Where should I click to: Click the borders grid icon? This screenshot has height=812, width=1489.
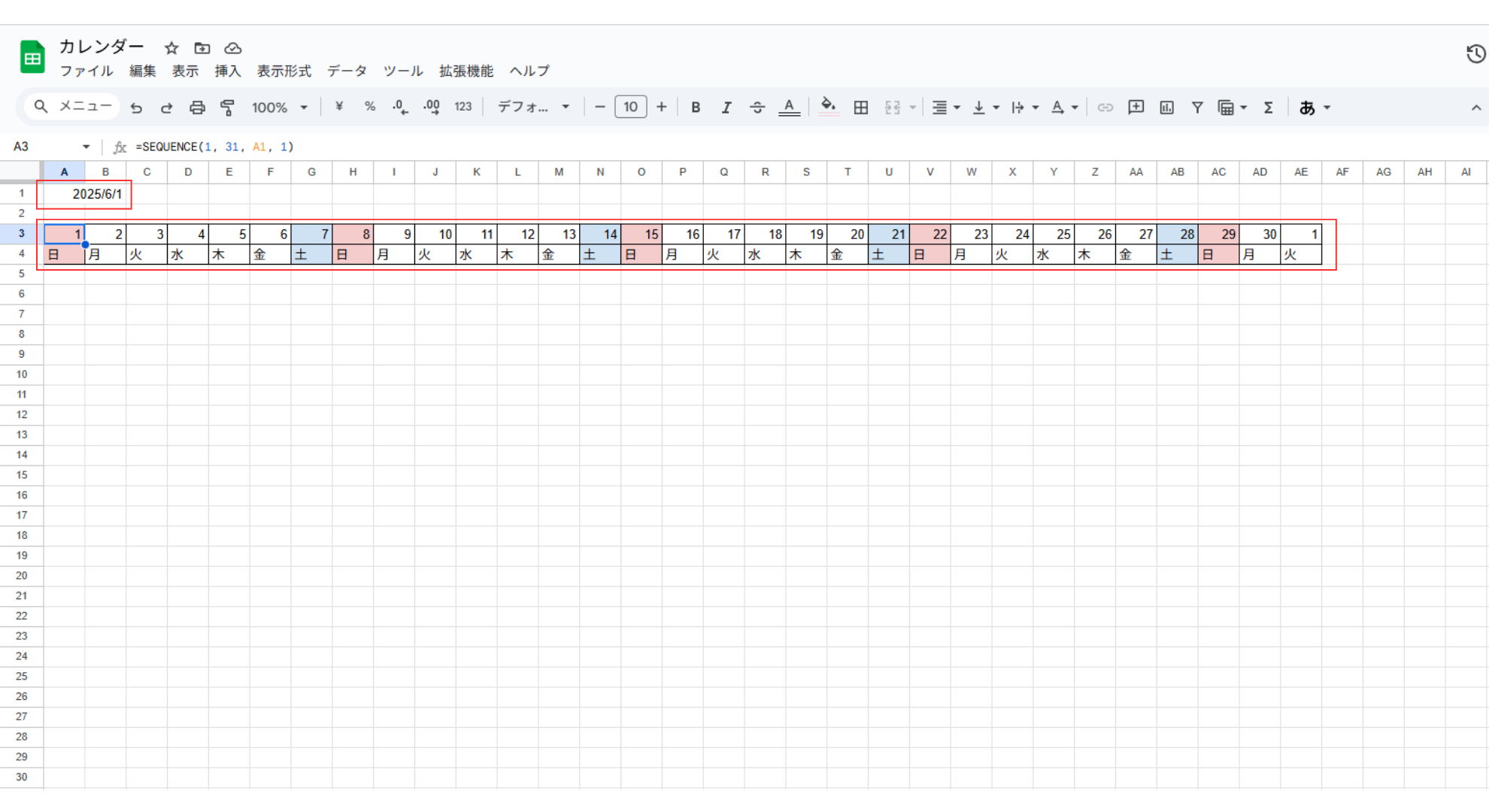pos(861,108)
